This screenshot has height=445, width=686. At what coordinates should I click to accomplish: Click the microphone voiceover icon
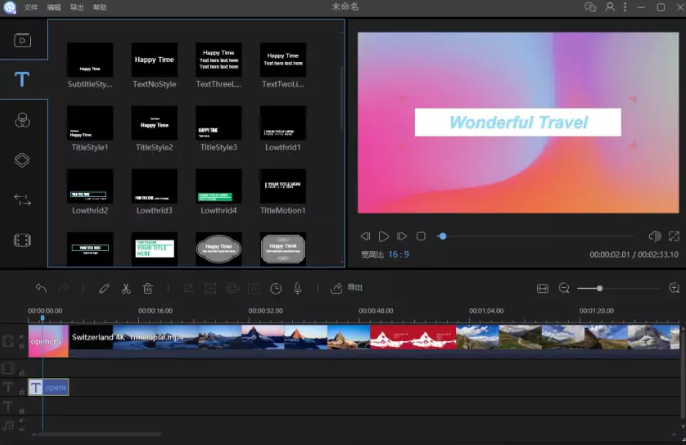tap(297, 288)
